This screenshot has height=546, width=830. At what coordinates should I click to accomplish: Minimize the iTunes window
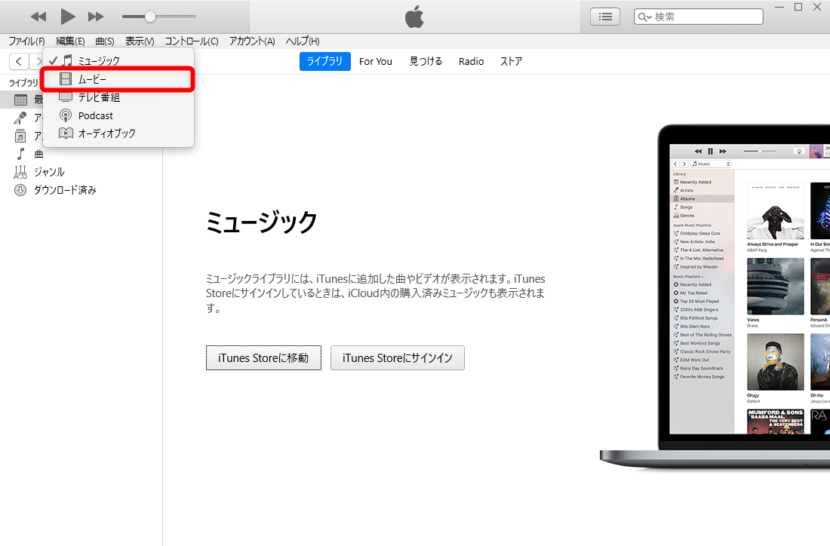[x=779, y=7]
